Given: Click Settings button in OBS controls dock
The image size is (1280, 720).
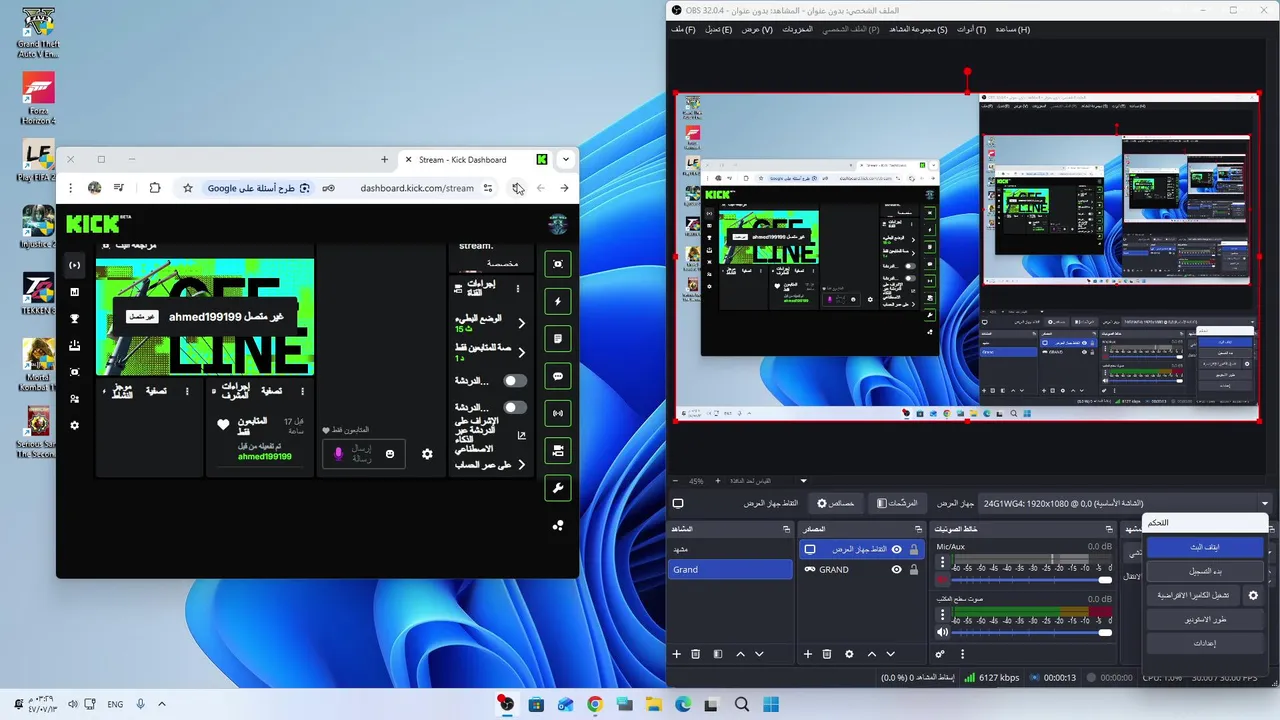Looking at the screenshot, I should tap(1205, 643).
